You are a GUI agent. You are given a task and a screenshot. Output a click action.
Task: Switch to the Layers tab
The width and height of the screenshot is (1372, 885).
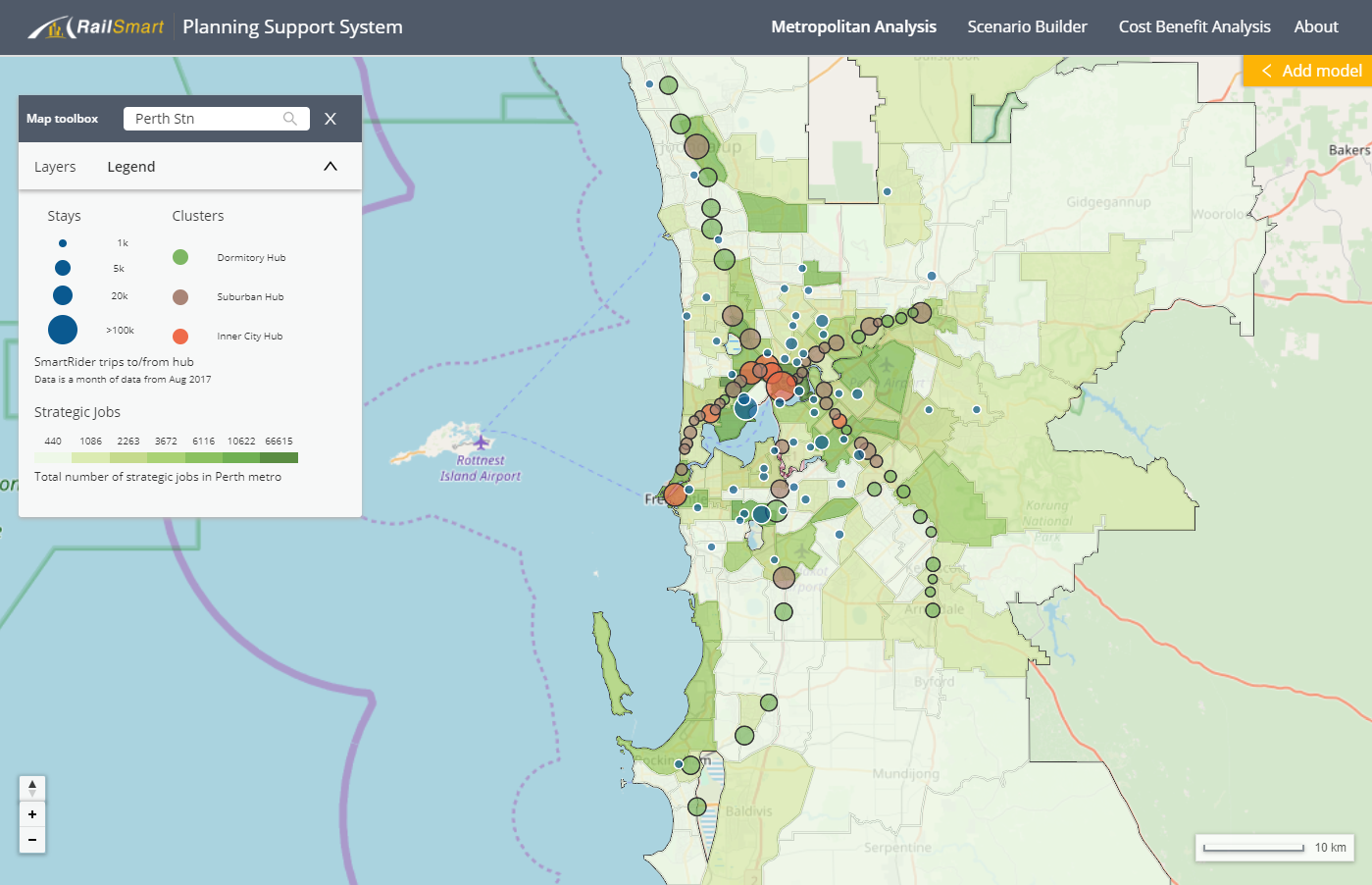[x=55, y=167]
